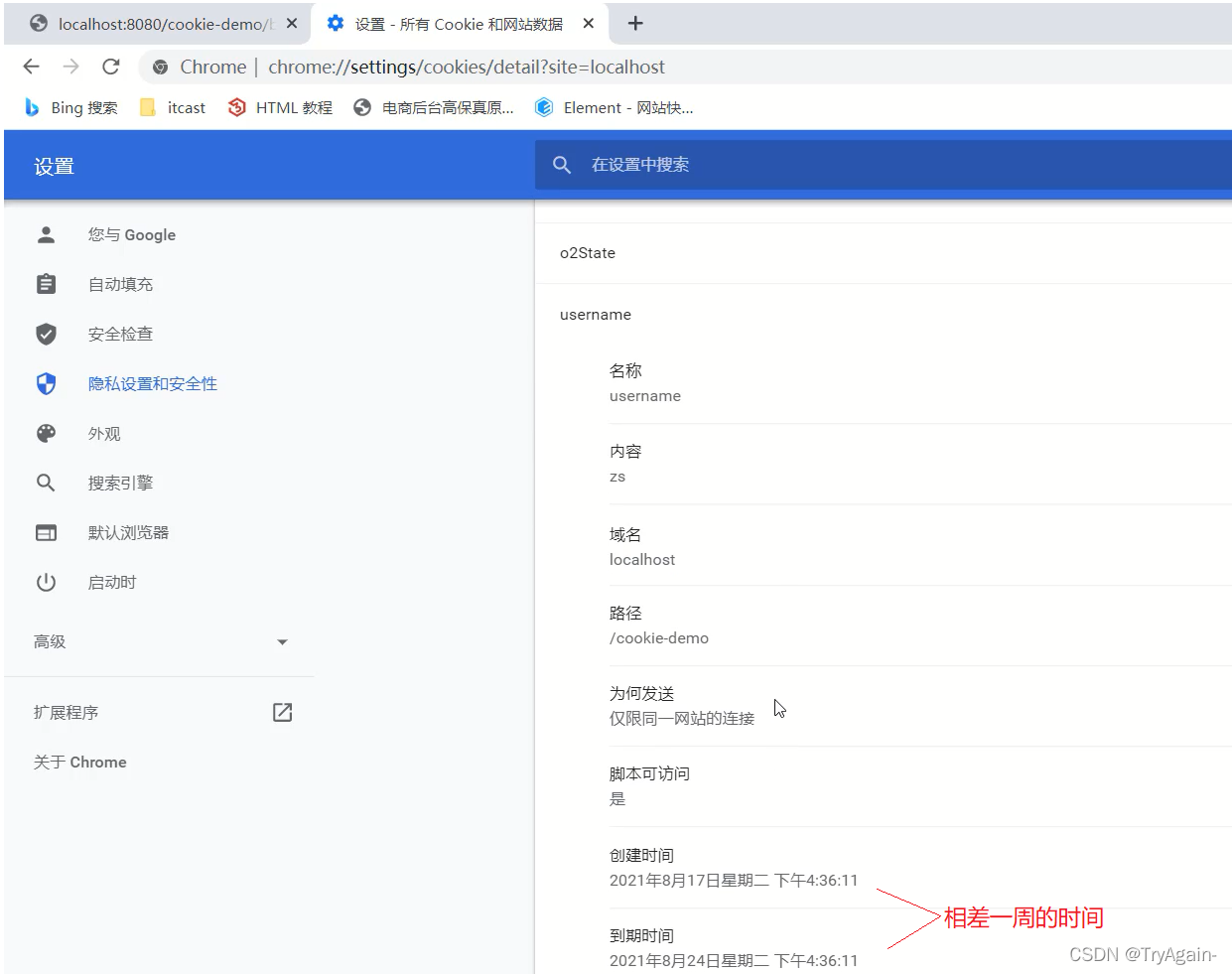This screenshot has height=974, width=1232.
Task: Select the 自动填充 clipboard icon in sidebar
Action: pos(46,284)
